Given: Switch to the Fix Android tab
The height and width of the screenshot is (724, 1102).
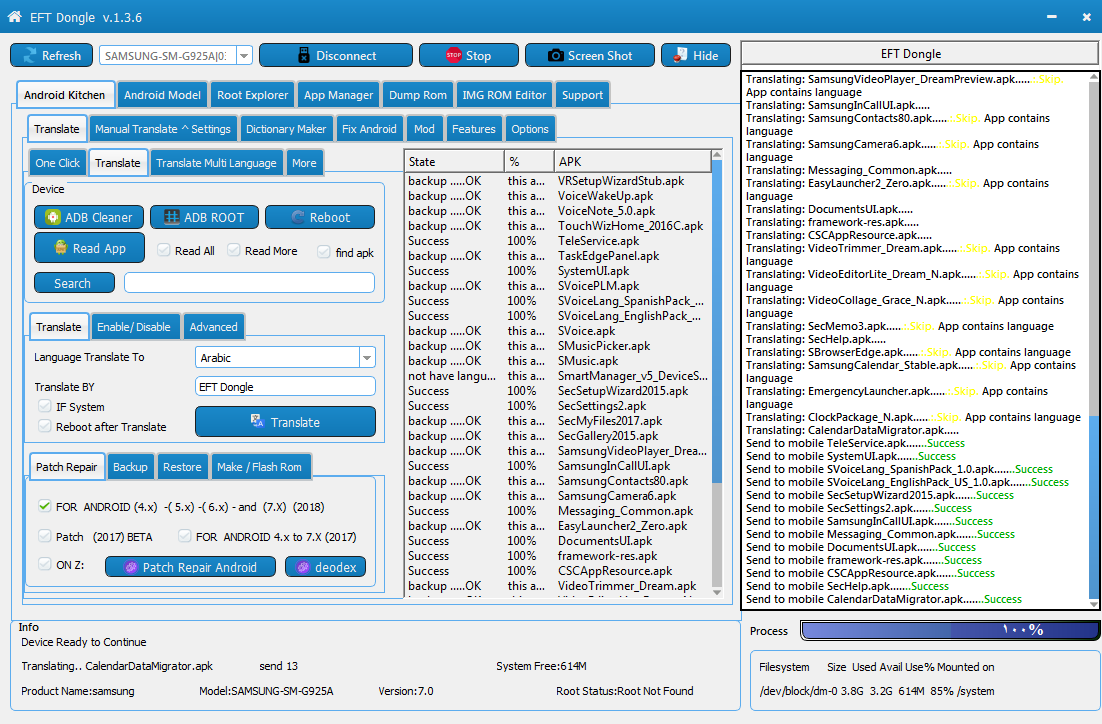Looking at the screenshot, I should tap(369, 129).
